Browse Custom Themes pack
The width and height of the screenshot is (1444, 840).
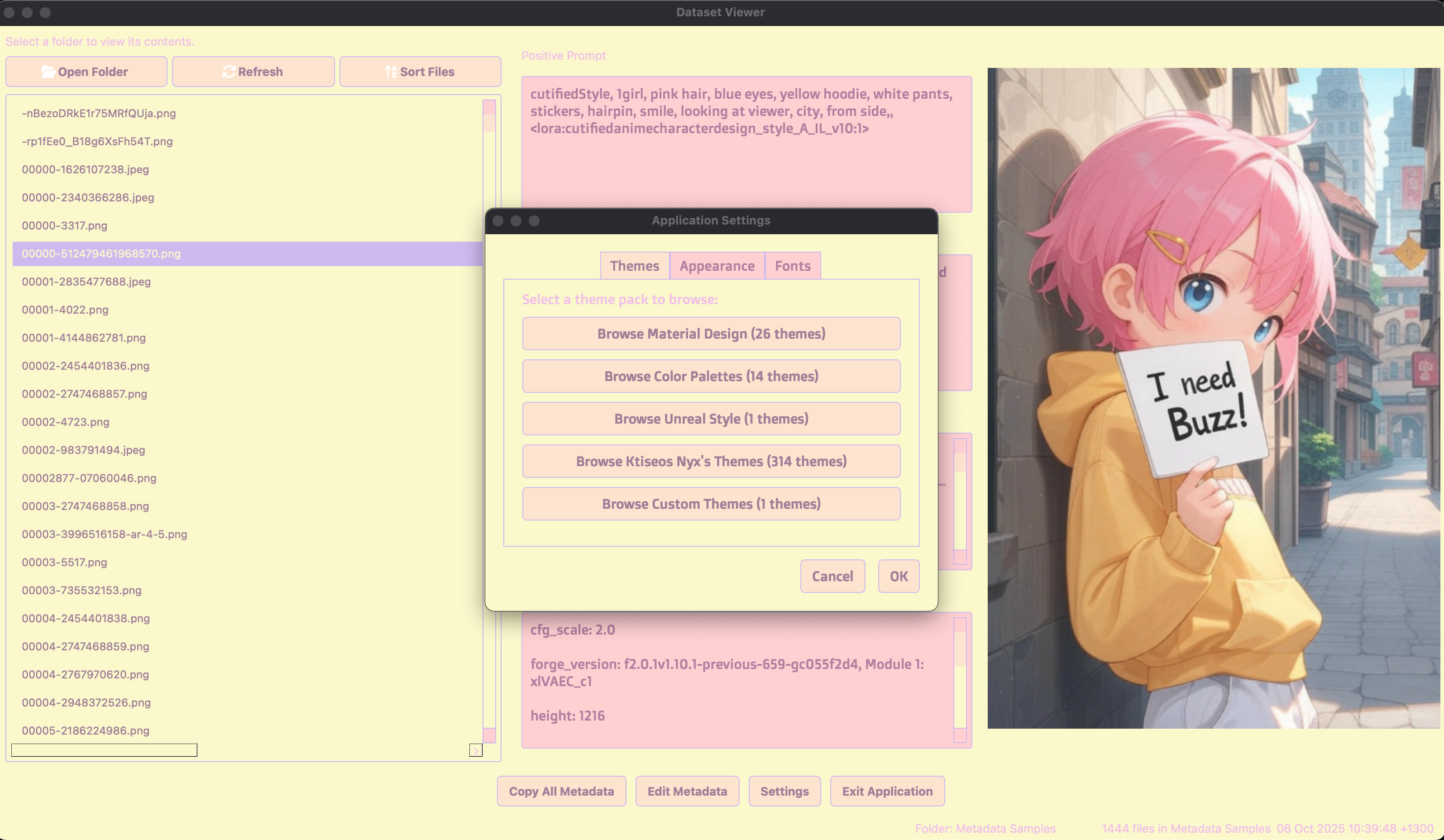tap(711, 504)
